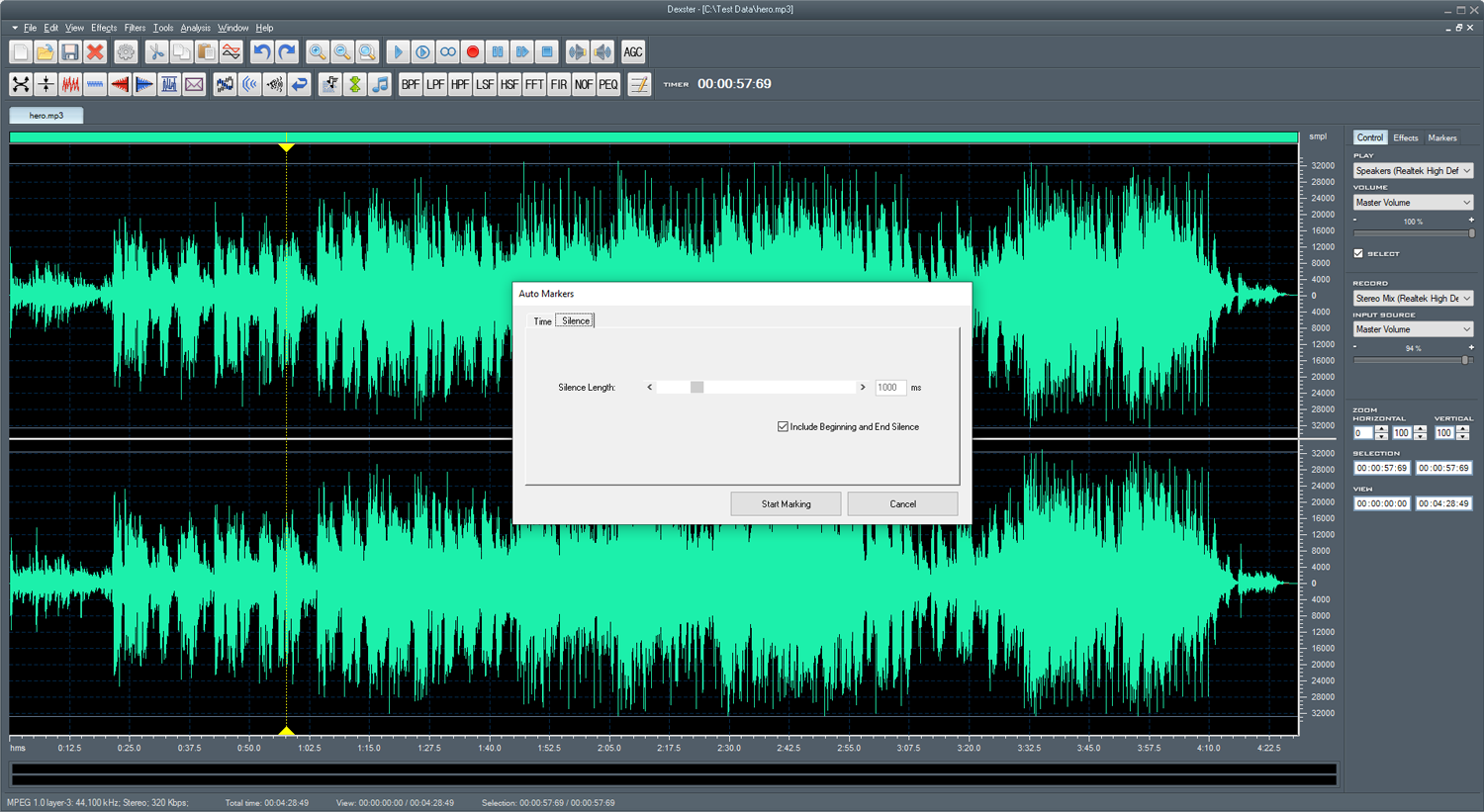Switch to the Time tab in Auto Markers

542,321
